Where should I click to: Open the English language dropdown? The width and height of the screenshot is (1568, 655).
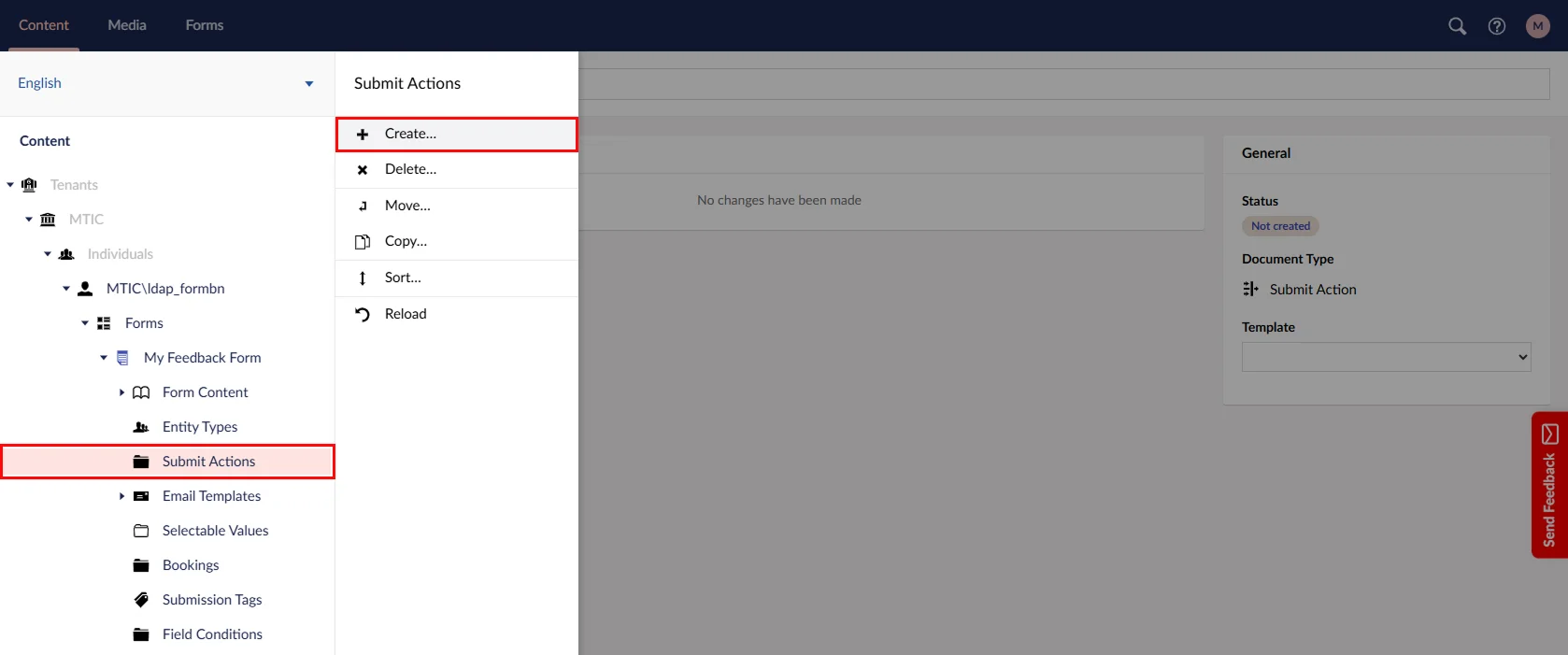pos(308,83)
